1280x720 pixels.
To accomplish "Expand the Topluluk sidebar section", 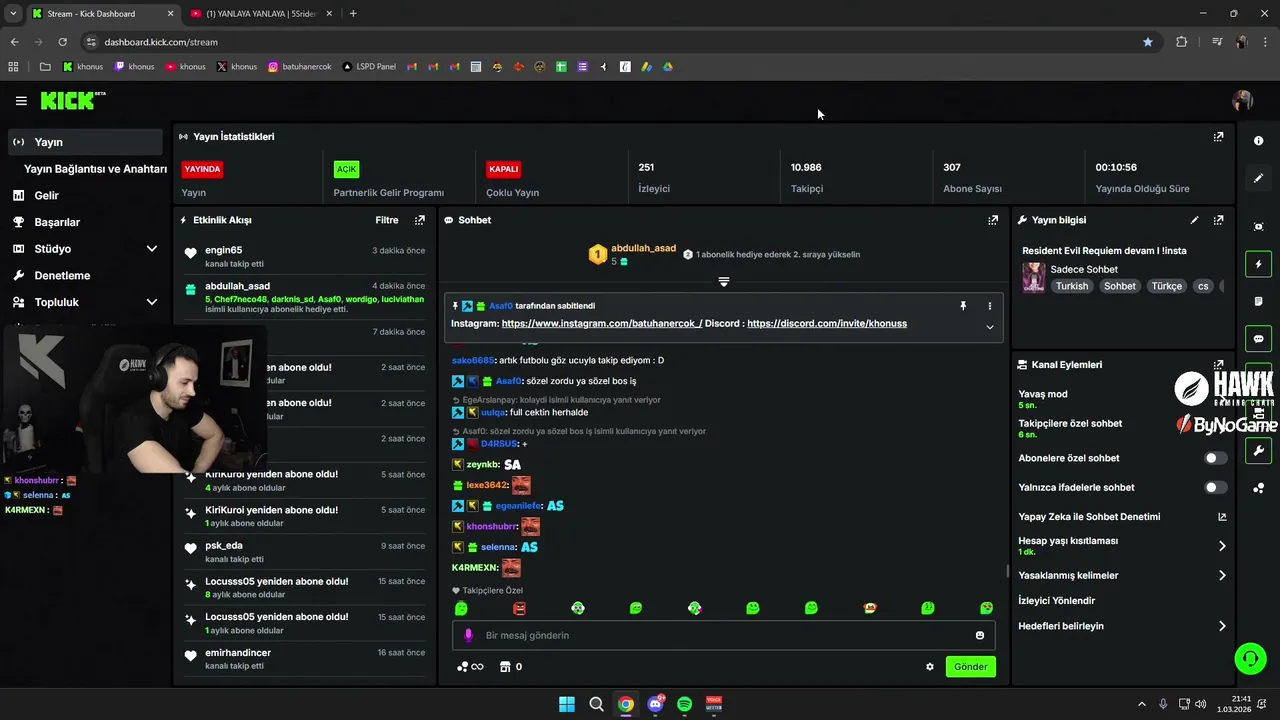I will coord(151,302).
